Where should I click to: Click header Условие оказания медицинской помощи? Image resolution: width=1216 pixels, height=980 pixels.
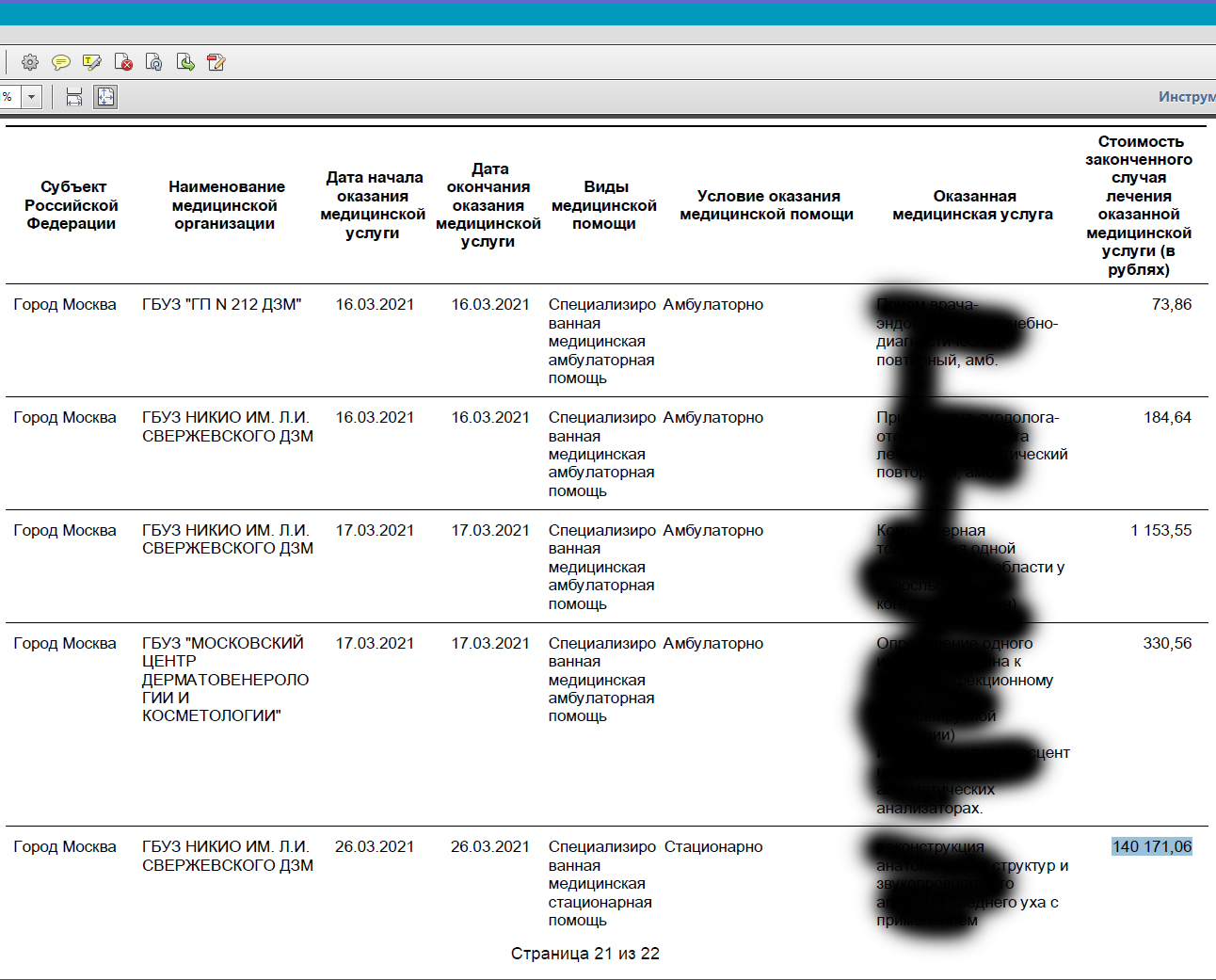767,205
